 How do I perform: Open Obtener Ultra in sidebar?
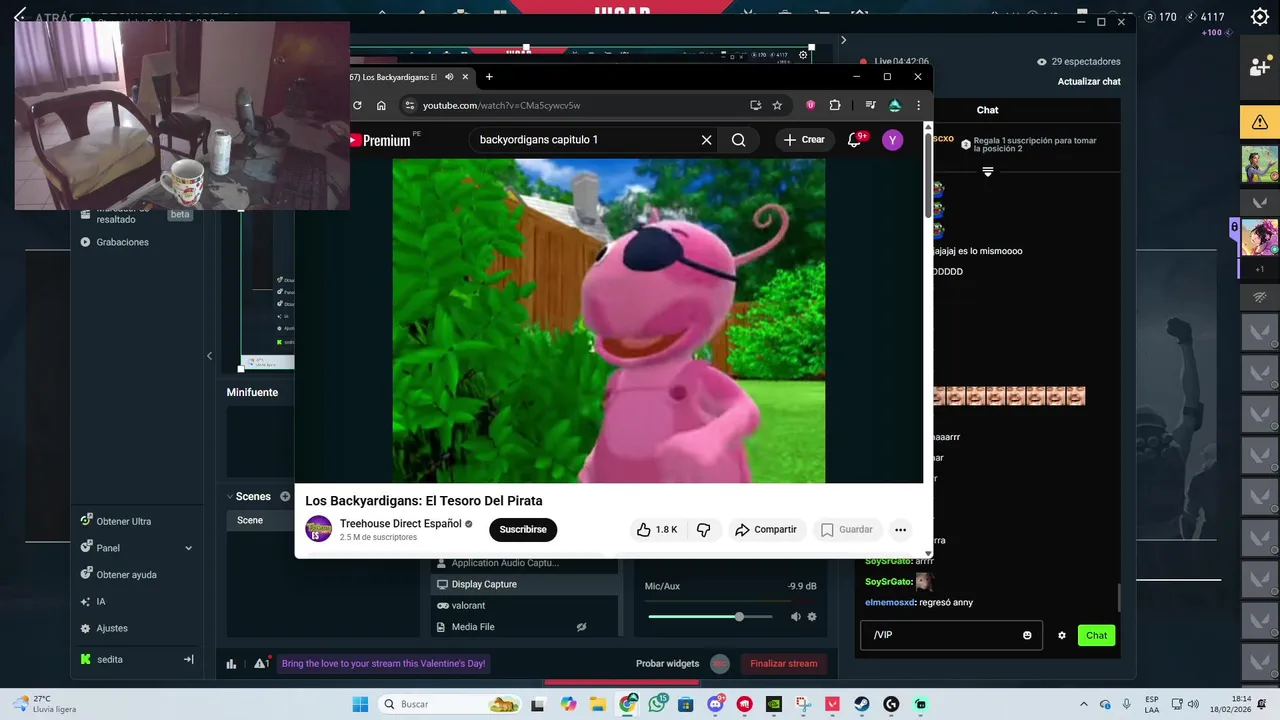(x=124, y=521)
